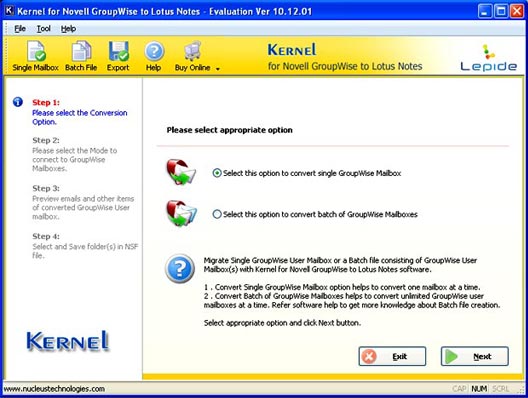Screen dimensions: 528x398
Task: Click the large blue question mark icon
Action: 180,268
